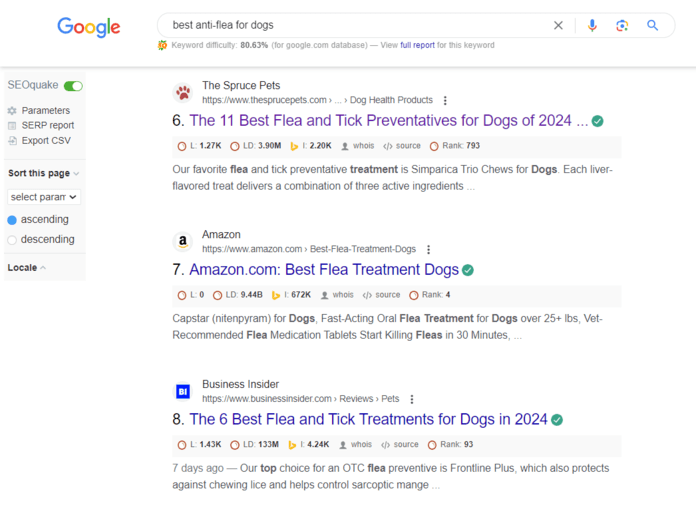Open whois for thesprucepets.com
The height and width of the screenshot is (517, 696).
pos(357,146)
